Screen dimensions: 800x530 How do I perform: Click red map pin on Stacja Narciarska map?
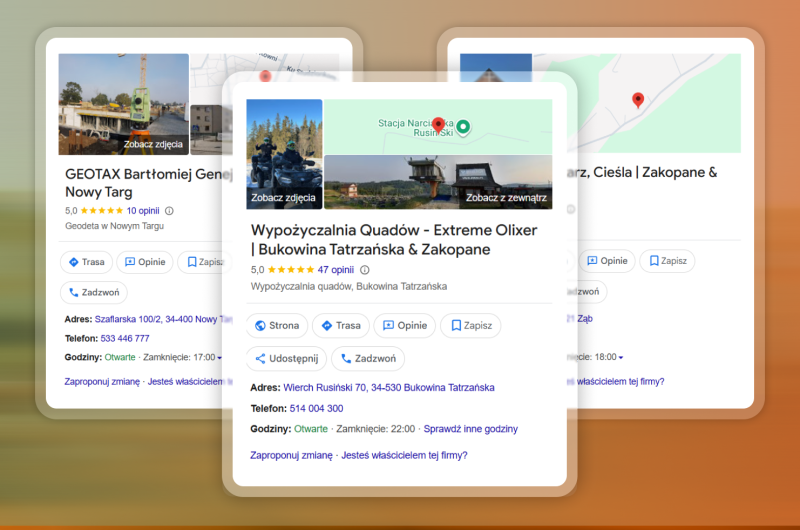pos(438,124)
